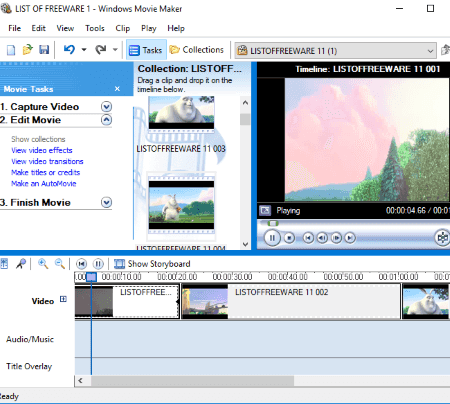Click the Narrate Timeline microphone icon
Viewport: 450px width, 404px height.
point(21,264)
